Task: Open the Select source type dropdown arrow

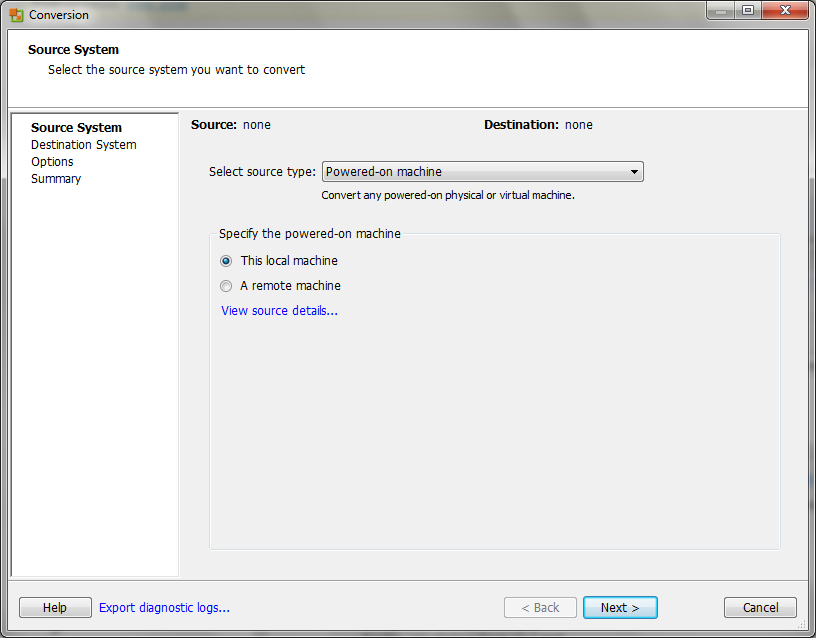Action: coord(634,172)
